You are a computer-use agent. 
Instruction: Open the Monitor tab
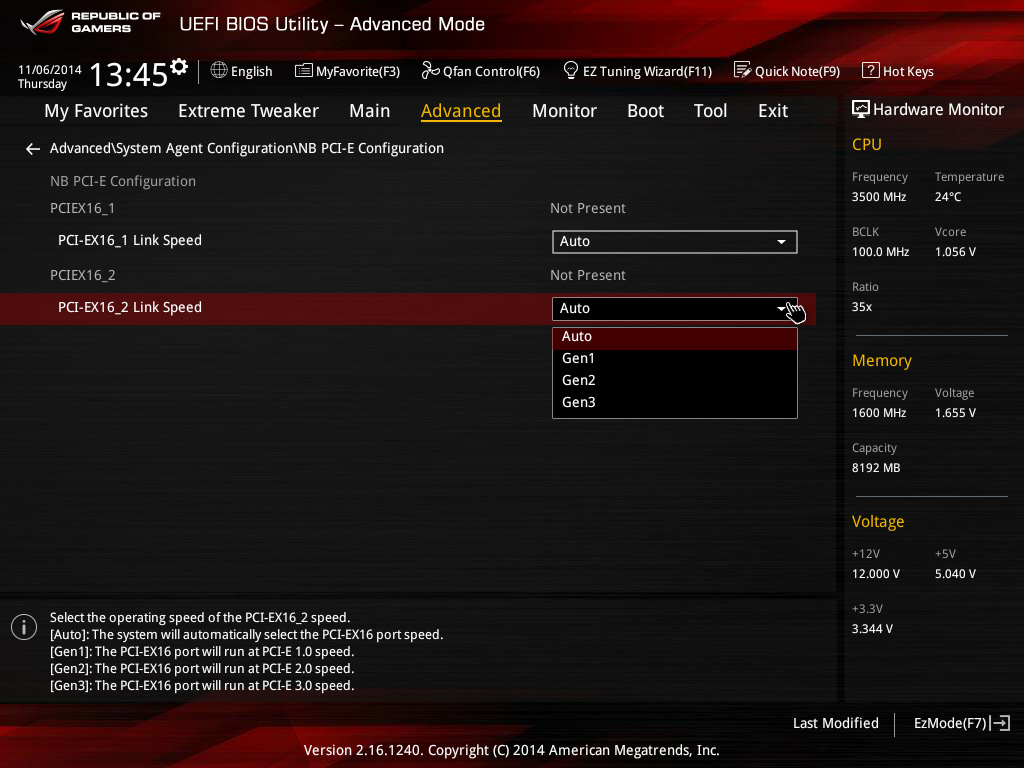(x=564, y=111)
